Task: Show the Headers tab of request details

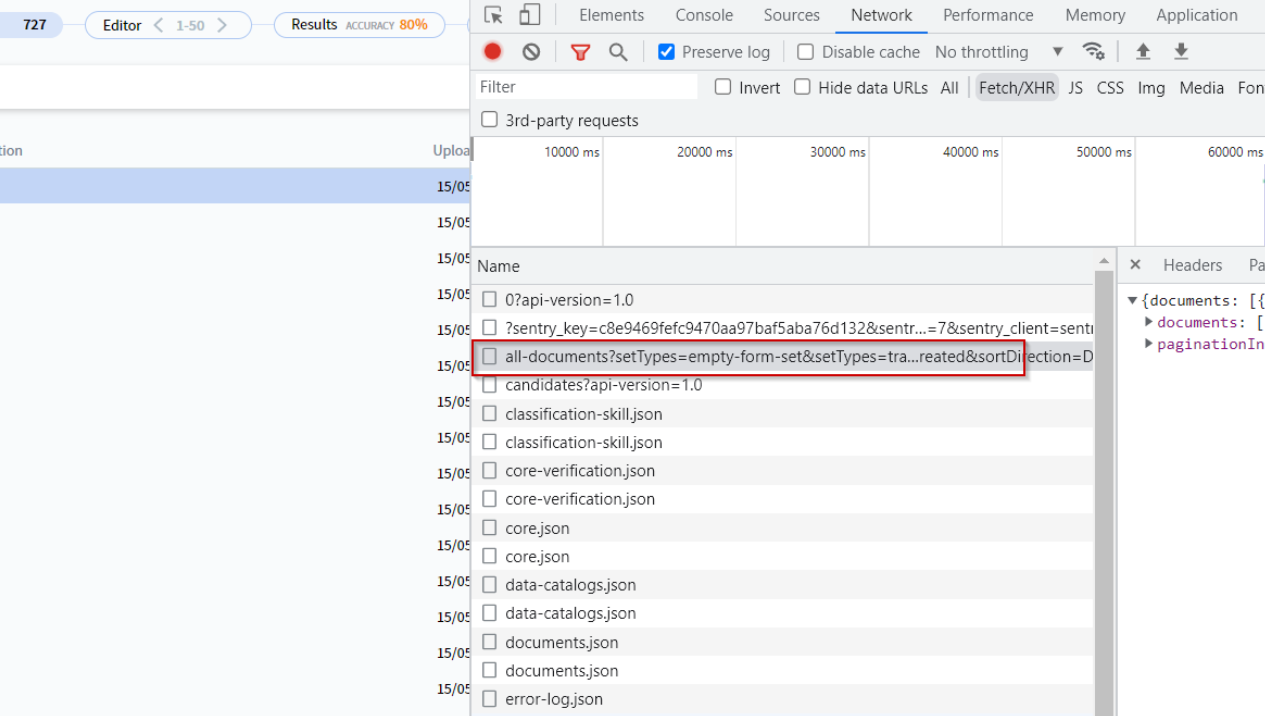Action: pos(1192,265)
